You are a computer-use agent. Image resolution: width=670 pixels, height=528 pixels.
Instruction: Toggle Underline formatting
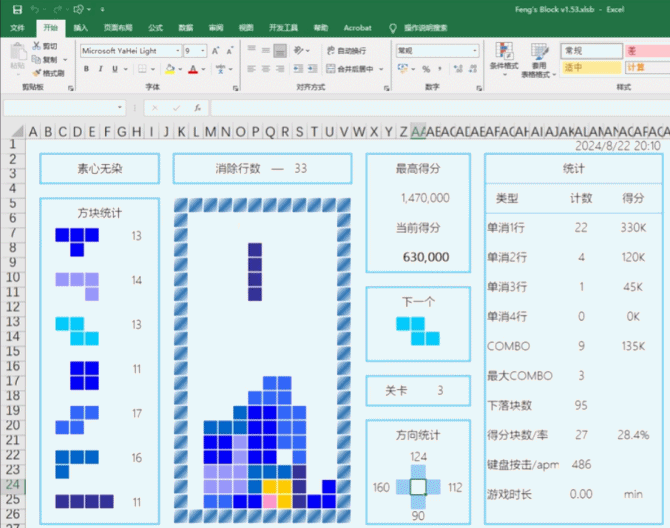(x=115, y=69)
